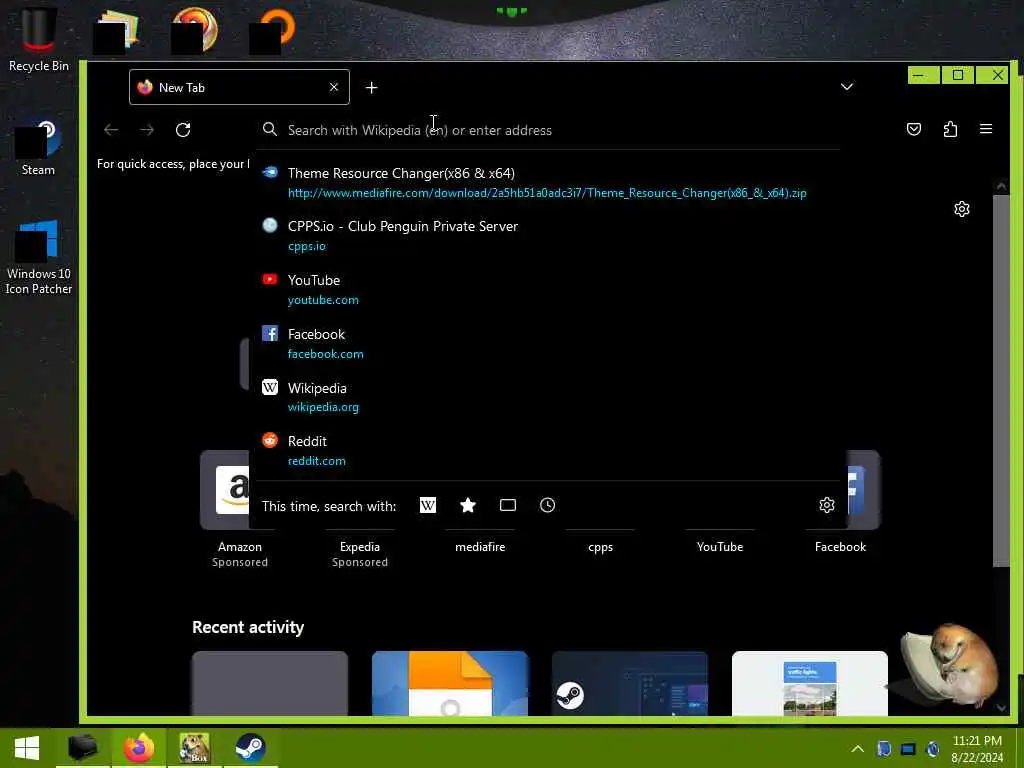This screenshot has height=768, width=1024.
Task: Open the white webpage recent activity card
Action: tap(810, 683)
